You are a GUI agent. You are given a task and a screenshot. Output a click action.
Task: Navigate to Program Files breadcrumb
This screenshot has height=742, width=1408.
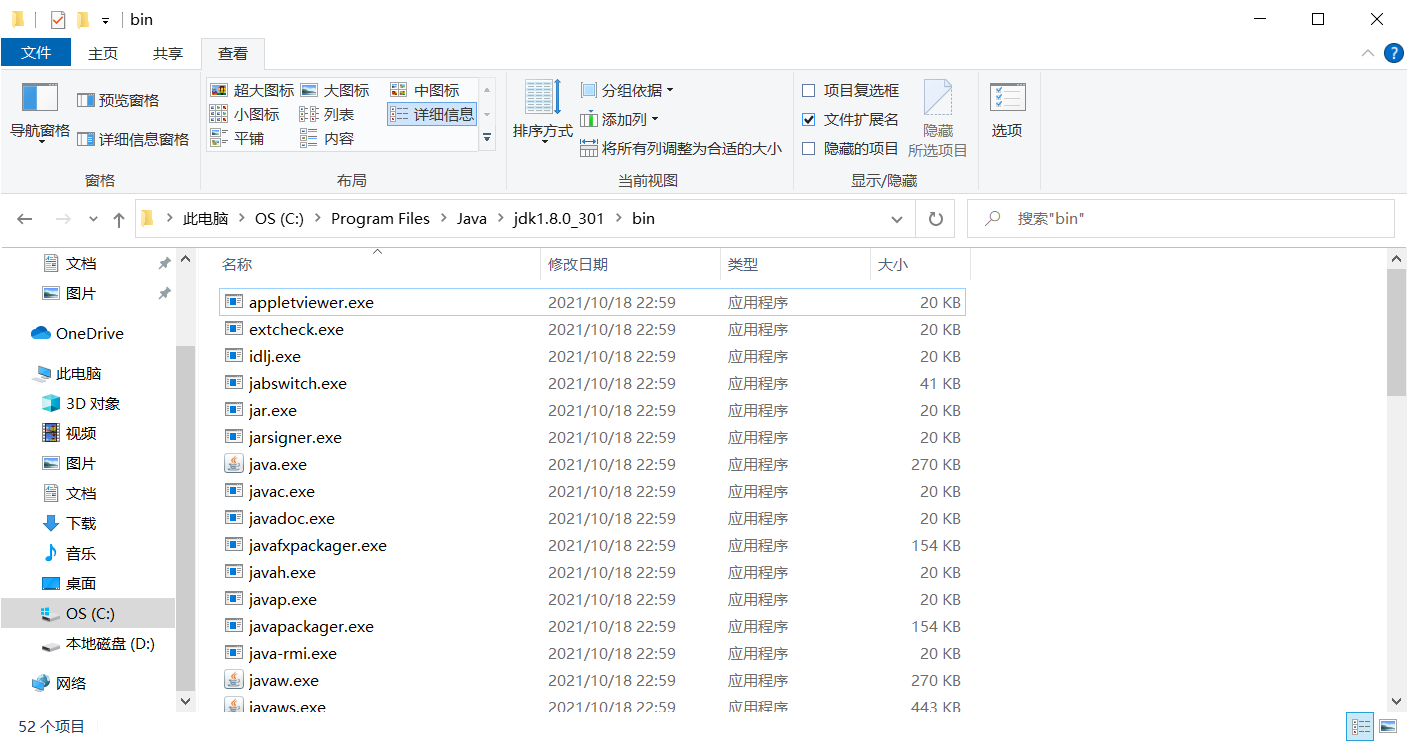380,218
